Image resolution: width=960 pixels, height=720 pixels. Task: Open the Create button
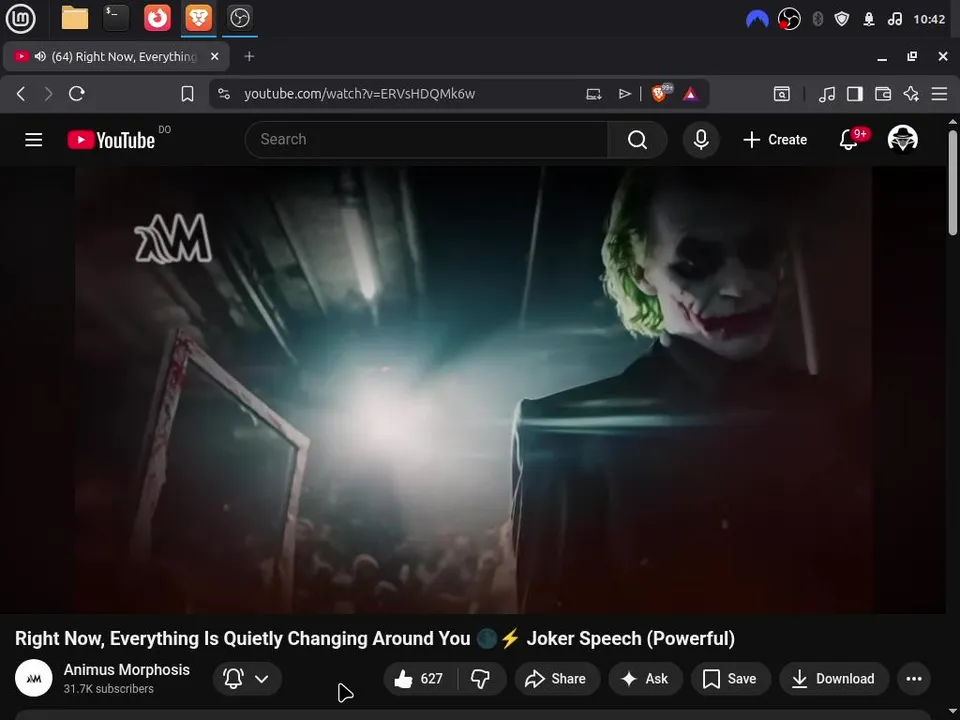775,140
